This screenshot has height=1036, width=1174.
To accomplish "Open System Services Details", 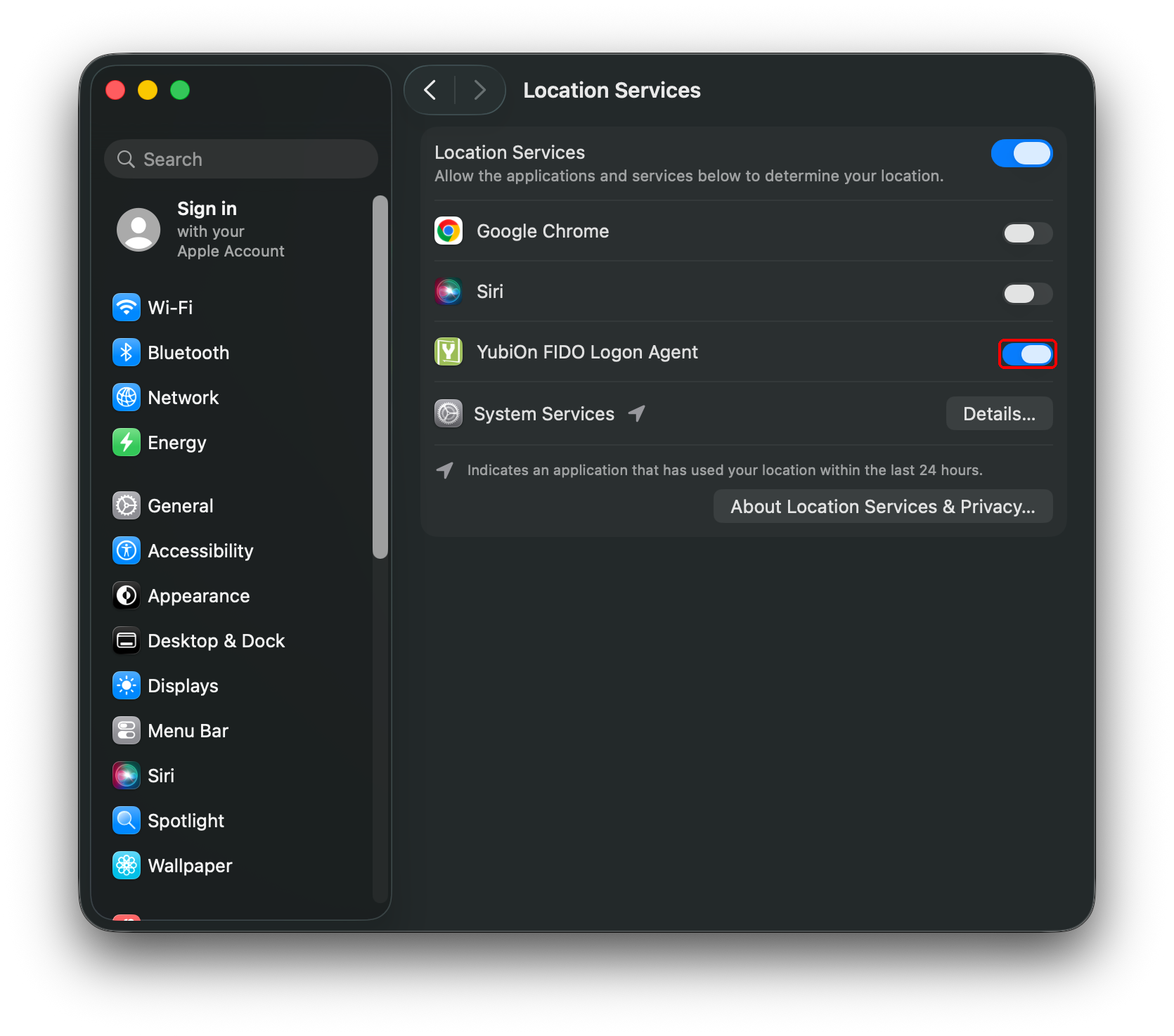I will click(x=999, y=413).
